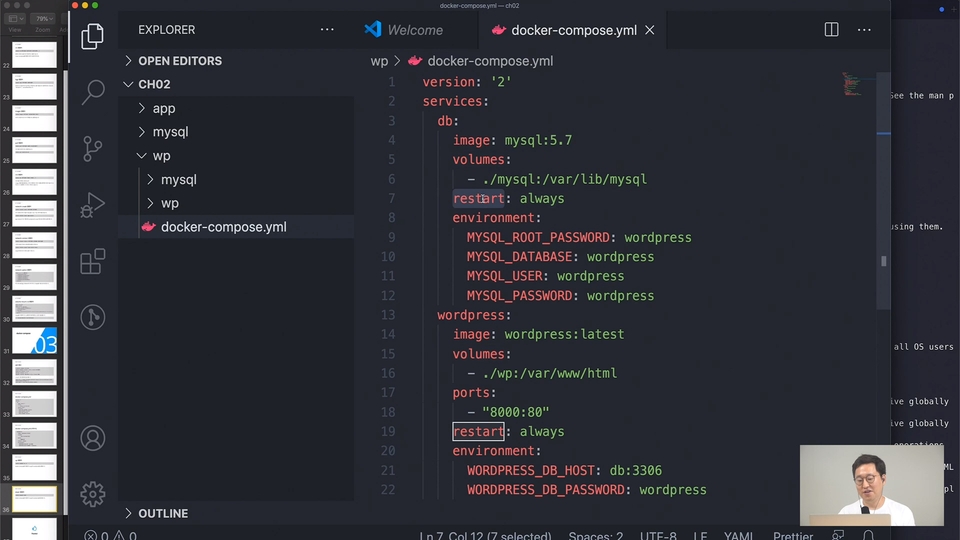Click the errors and warnings status indicator
Screen dimensions: 960x540
[110, 535]
